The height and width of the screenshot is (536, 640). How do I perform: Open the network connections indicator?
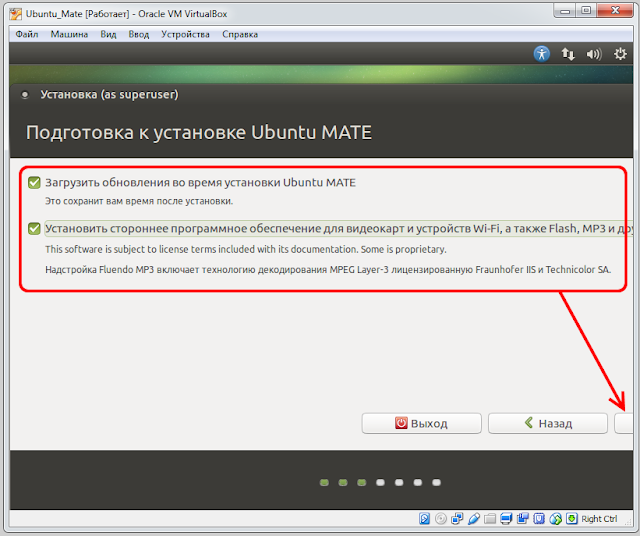pyautogui.click(x=568, y=54)
